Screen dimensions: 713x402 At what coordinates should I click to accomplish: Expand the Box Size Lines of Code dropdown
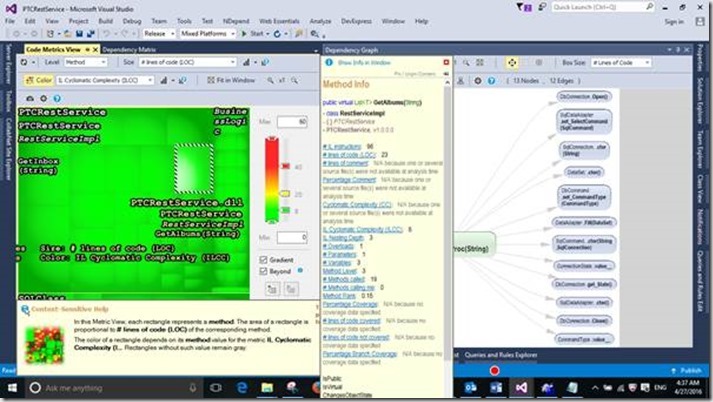tap(621, 63)
